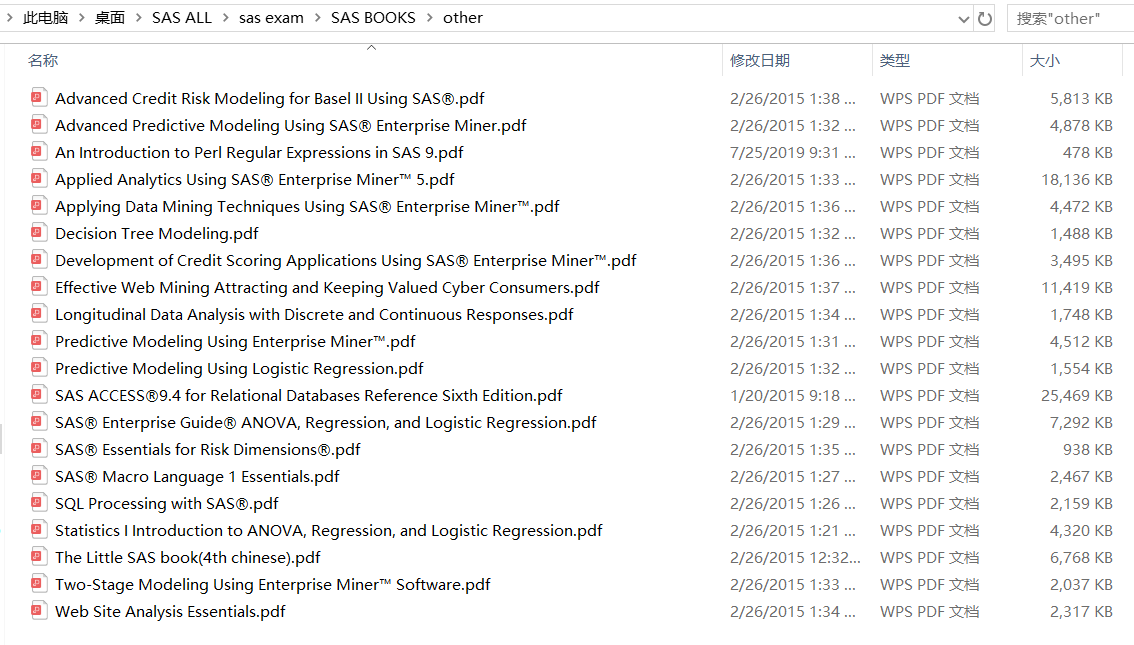The image size is (1134, 645).
Task: Go to SAS ALL breadcrumb folder
Action: pyautogui.click(x=182, y=17)
